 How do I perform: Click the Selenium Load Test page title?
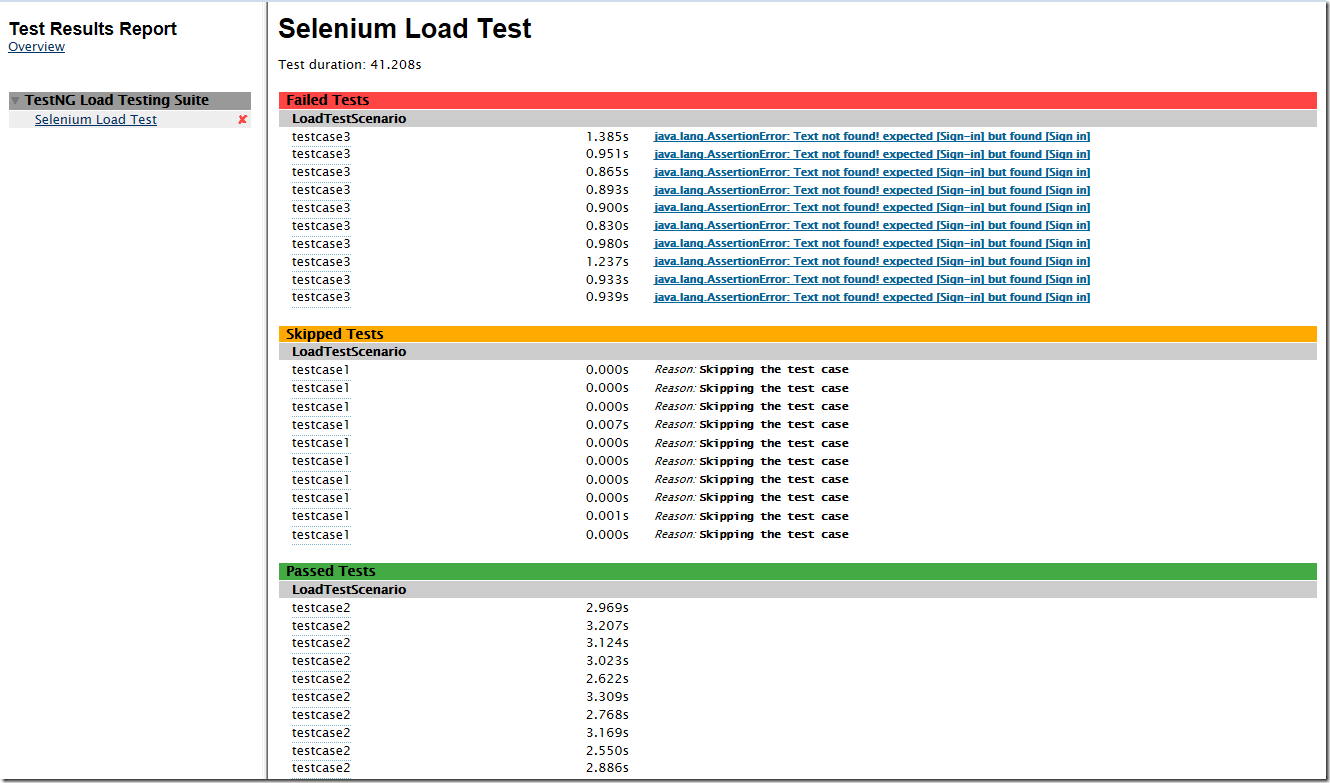404,29
